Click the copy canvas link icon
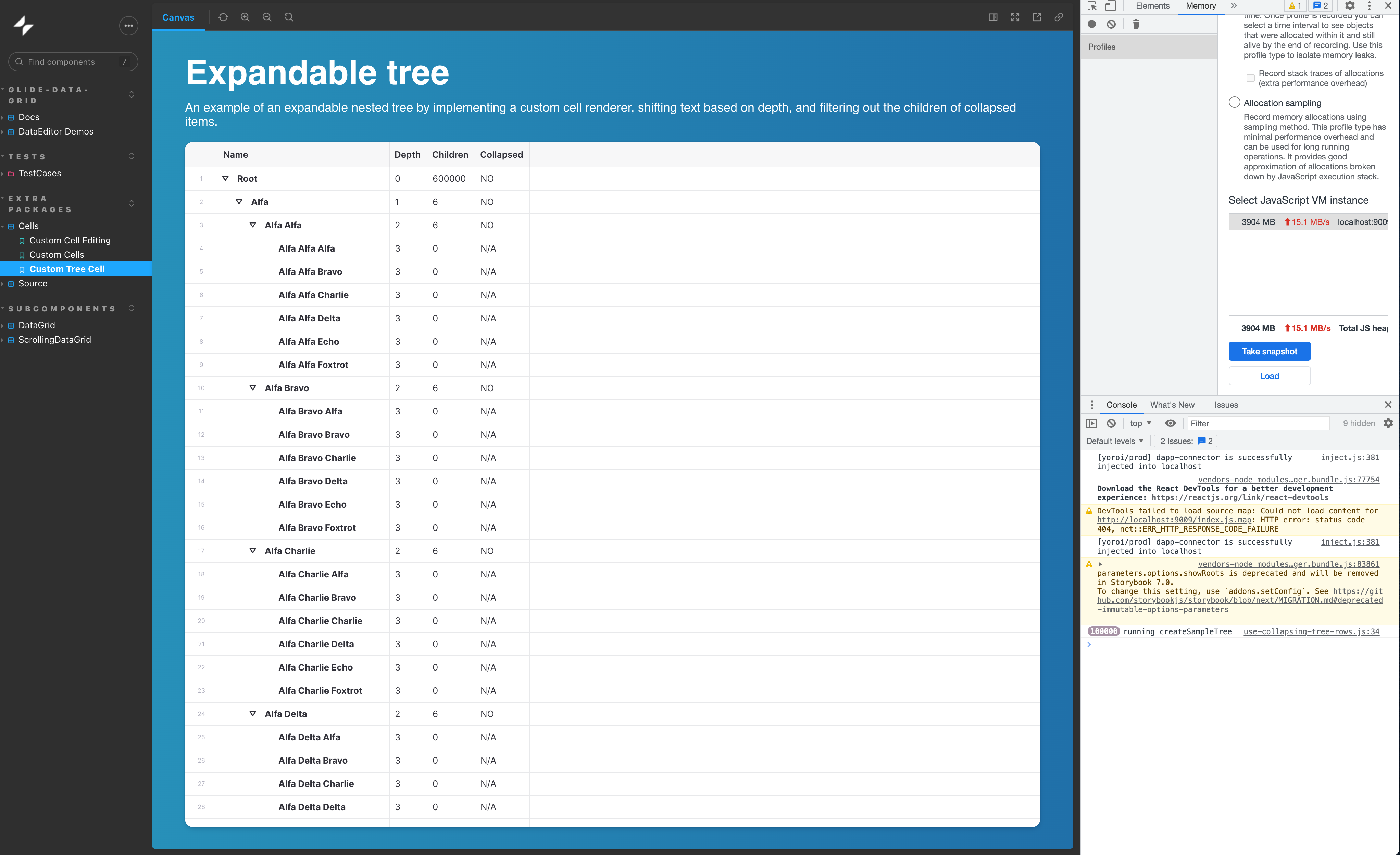The height and width of the screenshot is (855, 1400). (x=1059, y=17)
